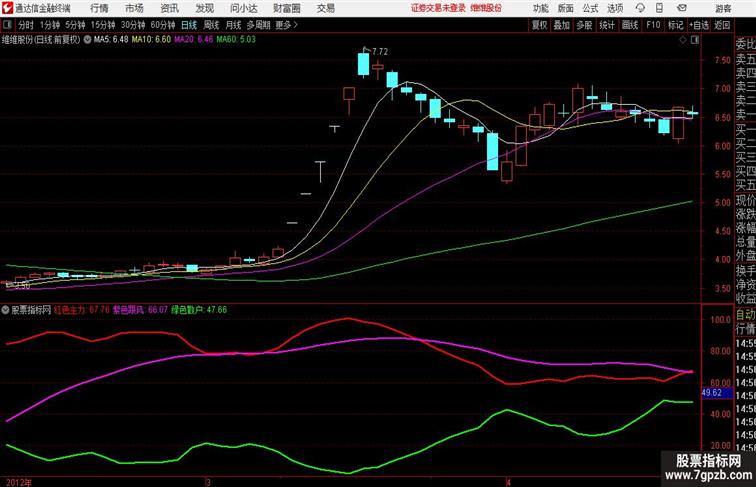This screenshot has height=487, width=756.
Task: Open the 财富圈 menu
Action: coord(287,8)
